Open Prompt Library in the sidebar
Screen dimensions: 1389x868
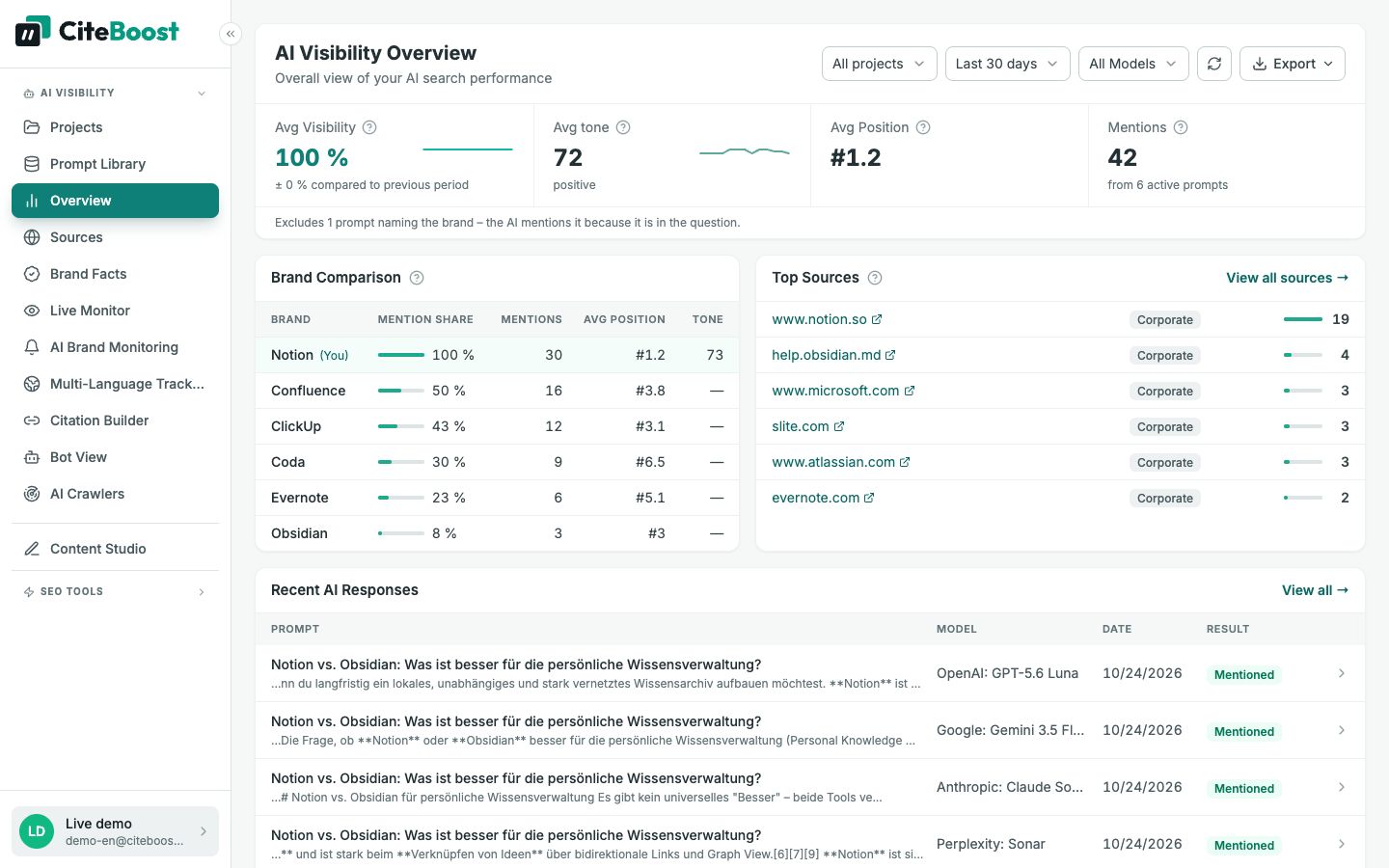coord(115,164)
